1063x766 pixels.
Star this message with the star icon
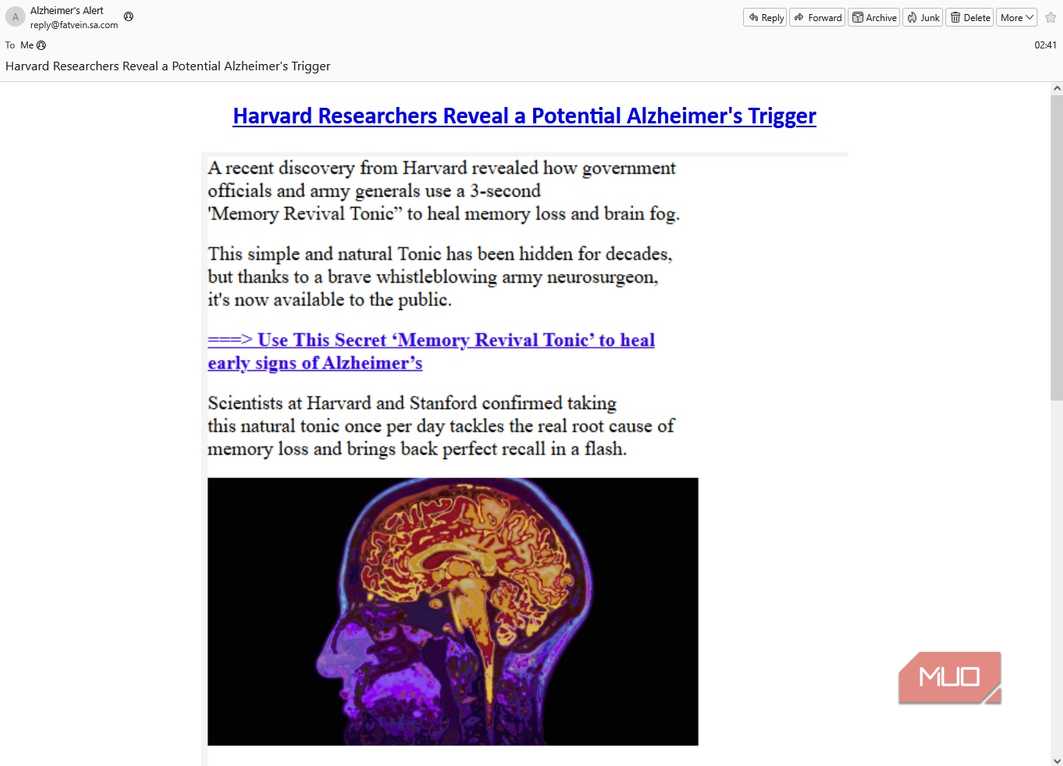tap(1050, 18)
